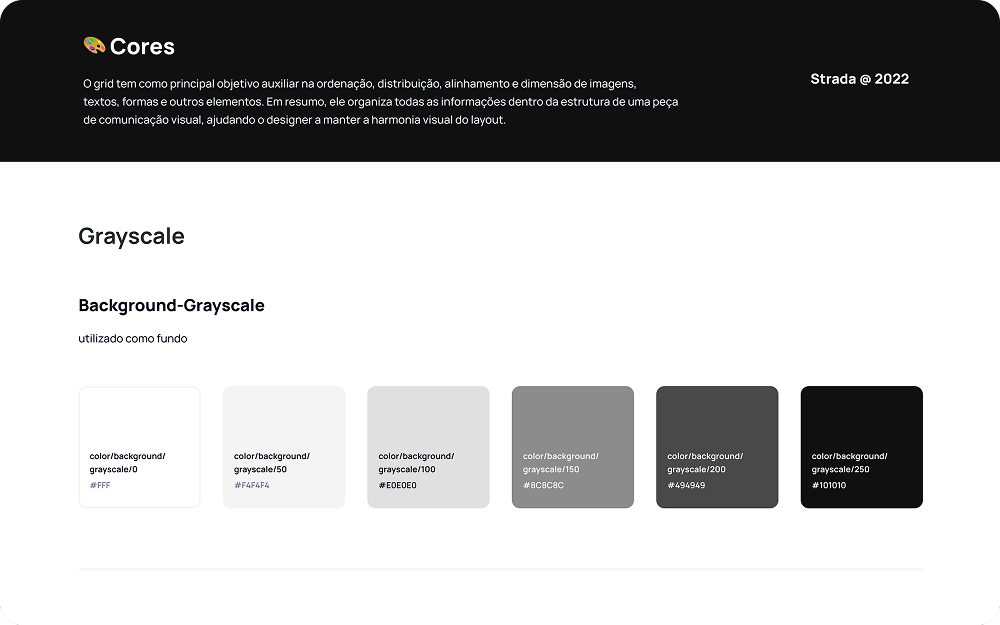The height and width of the screenshot is (625, 1000).
Task: Select the grayscale/200 dark gray swatch
Action: pos(717,447)
